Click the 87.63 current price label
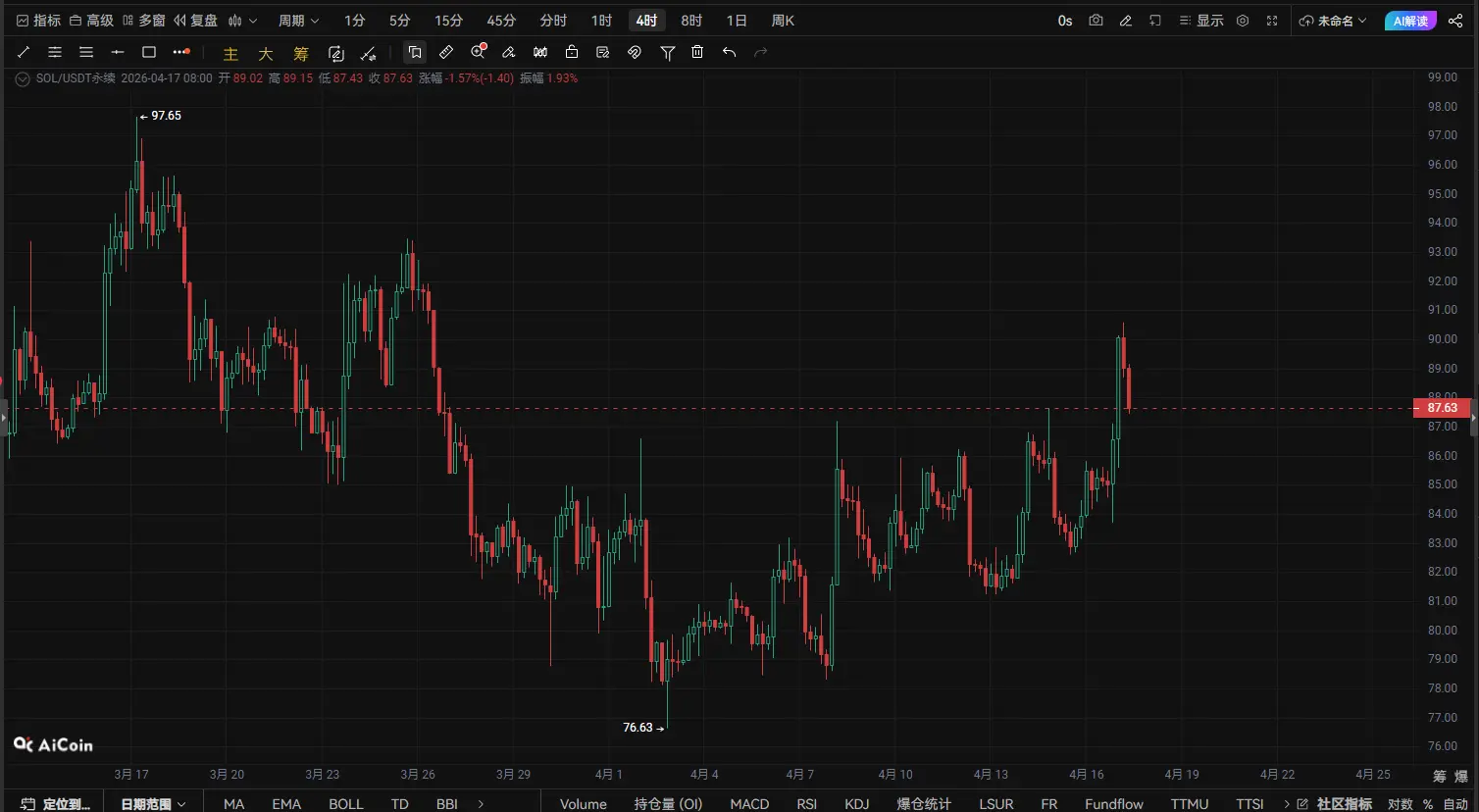Screen dimensions: 1479x812 [1441, 408]
